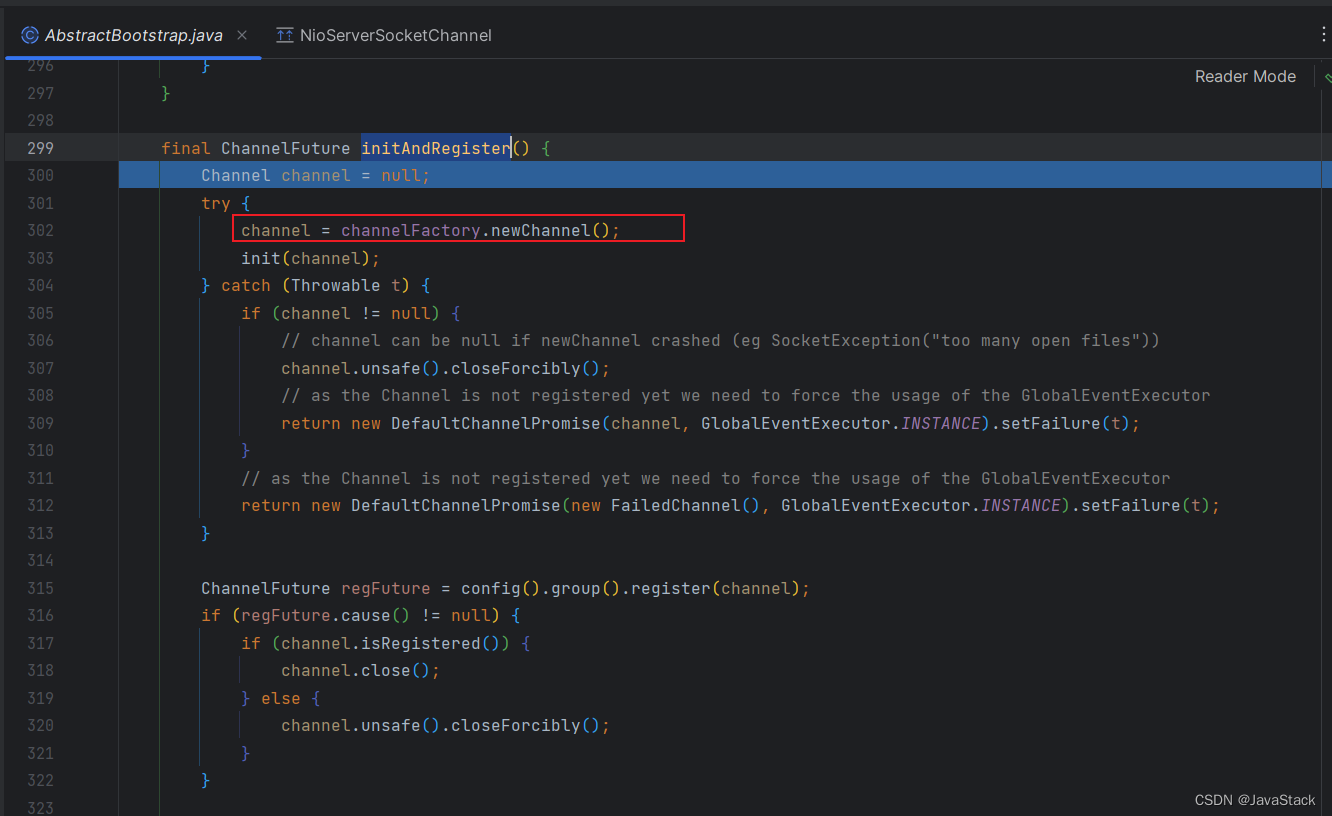This screenshot has height=816, width=1332.
Task: Switch to the AbstractBootstrap.java tab
Action: pyautogui.click(x=133, y=35)
